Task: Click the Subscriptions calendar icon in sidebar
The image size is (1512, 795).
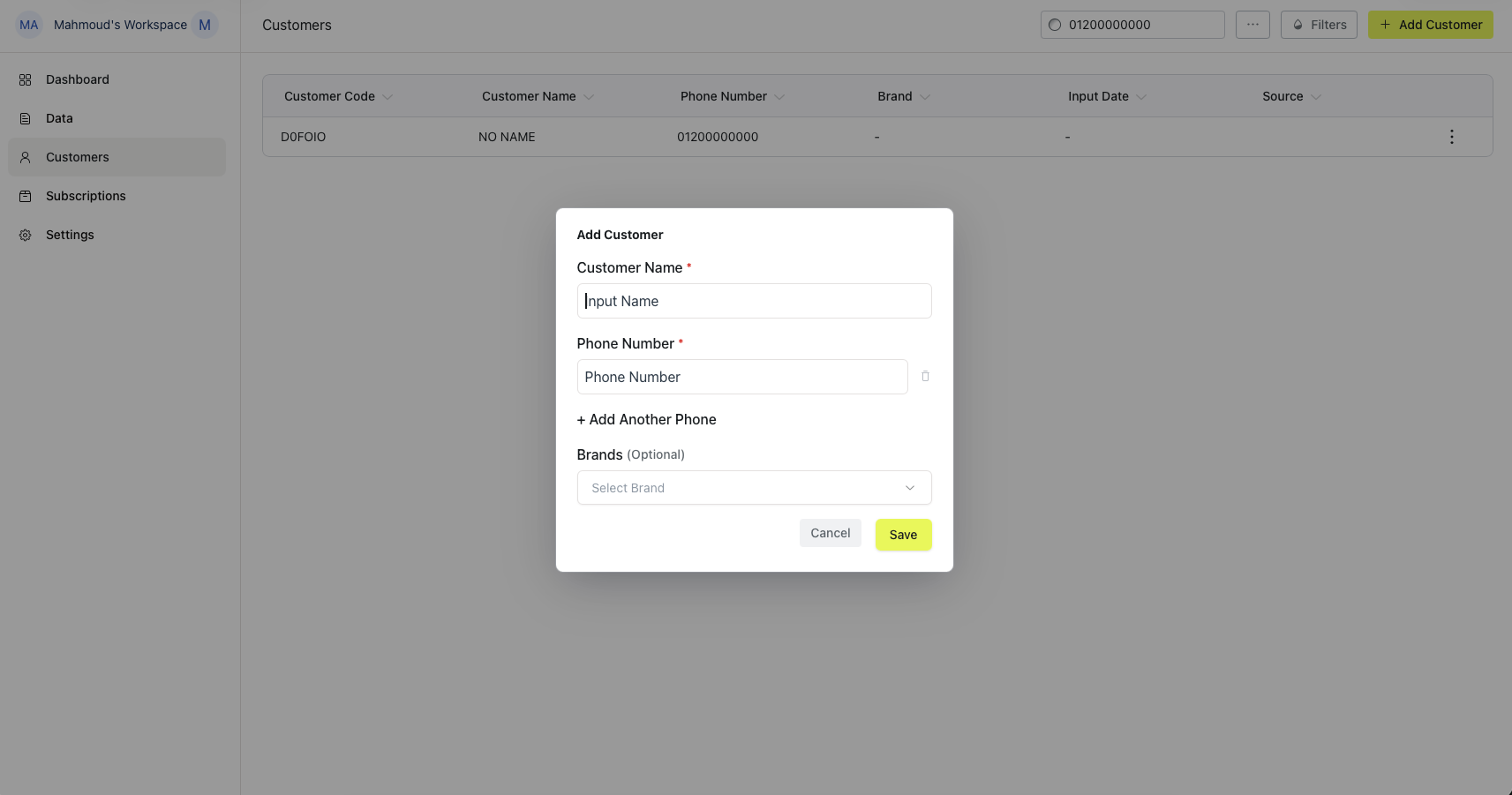Action: [26, 196]
